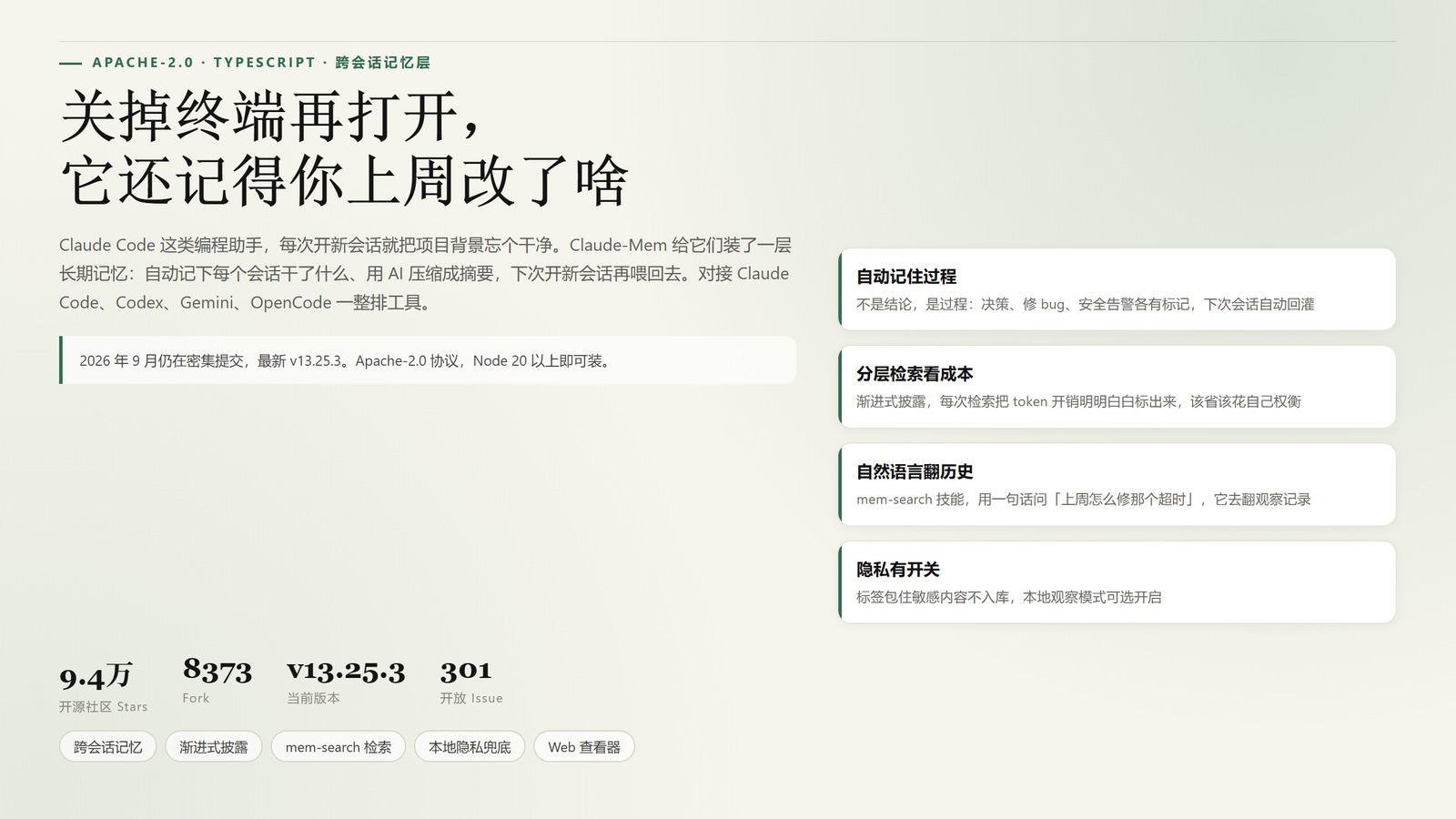Click the callout note "2026 年 9 月仍在密集提交"
The image size is (1456, 819).
(428, 360)
